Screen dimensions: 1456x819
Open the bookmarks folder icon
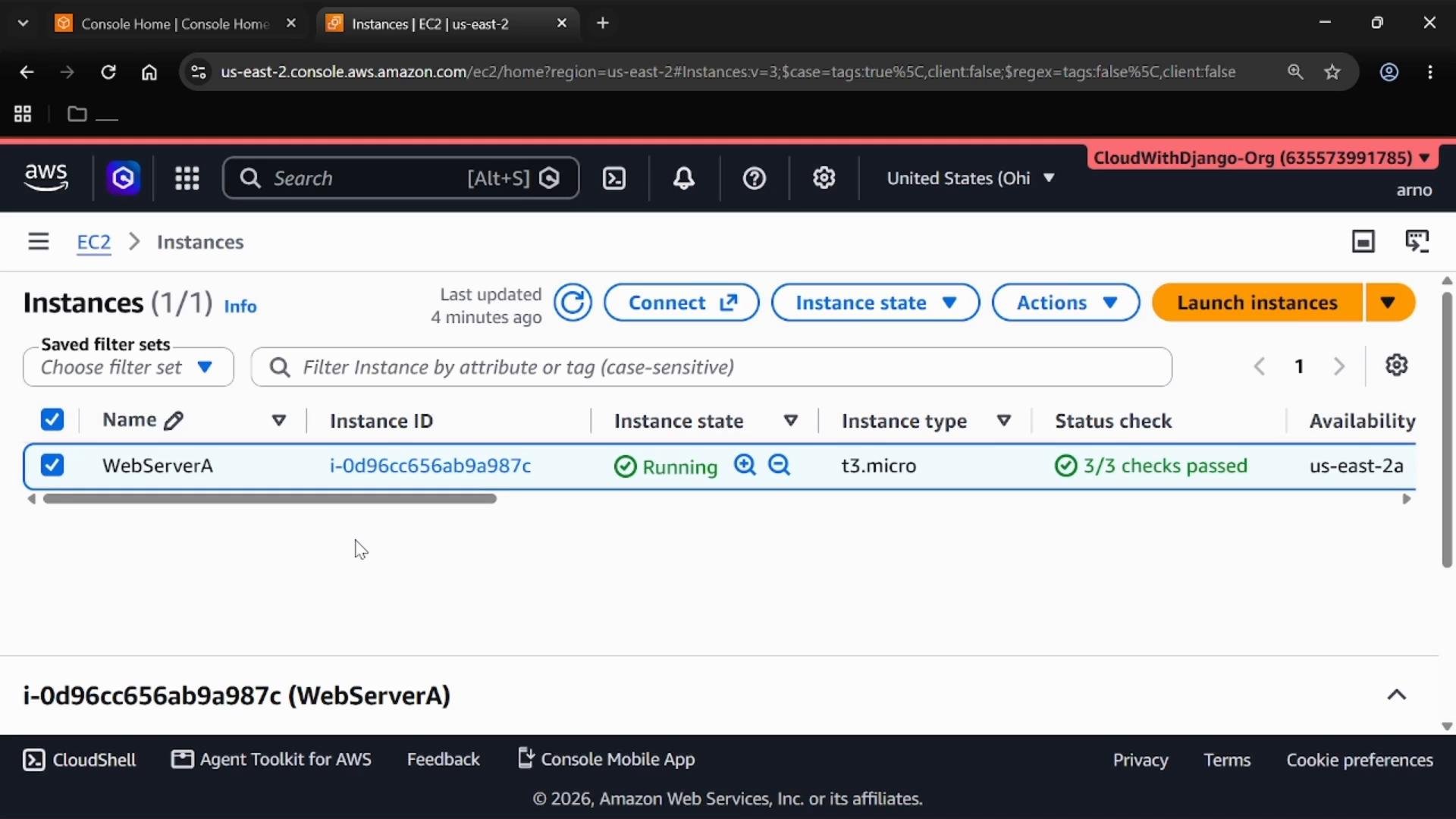point(77,114)
